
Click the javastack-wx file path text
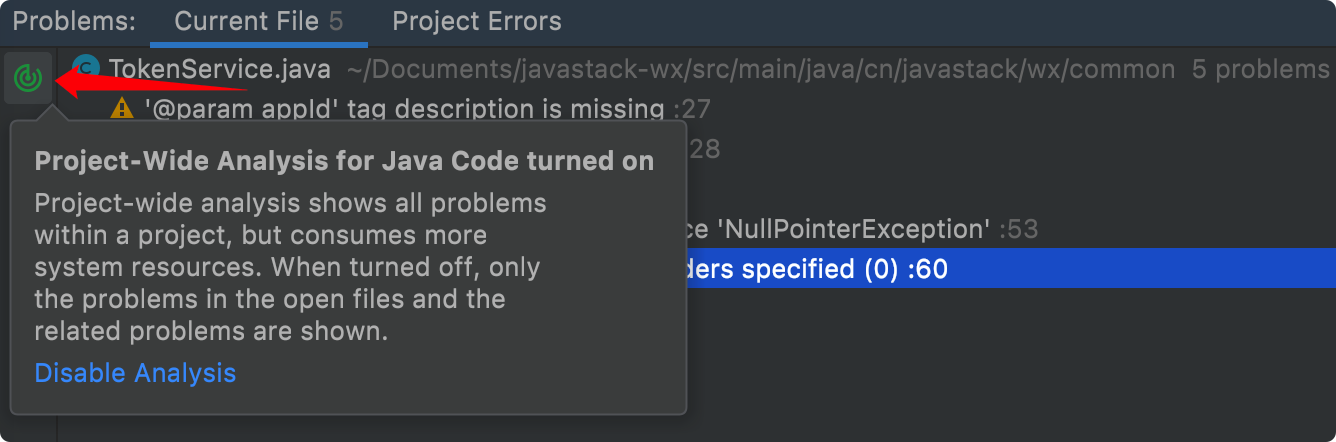(761, 69)
